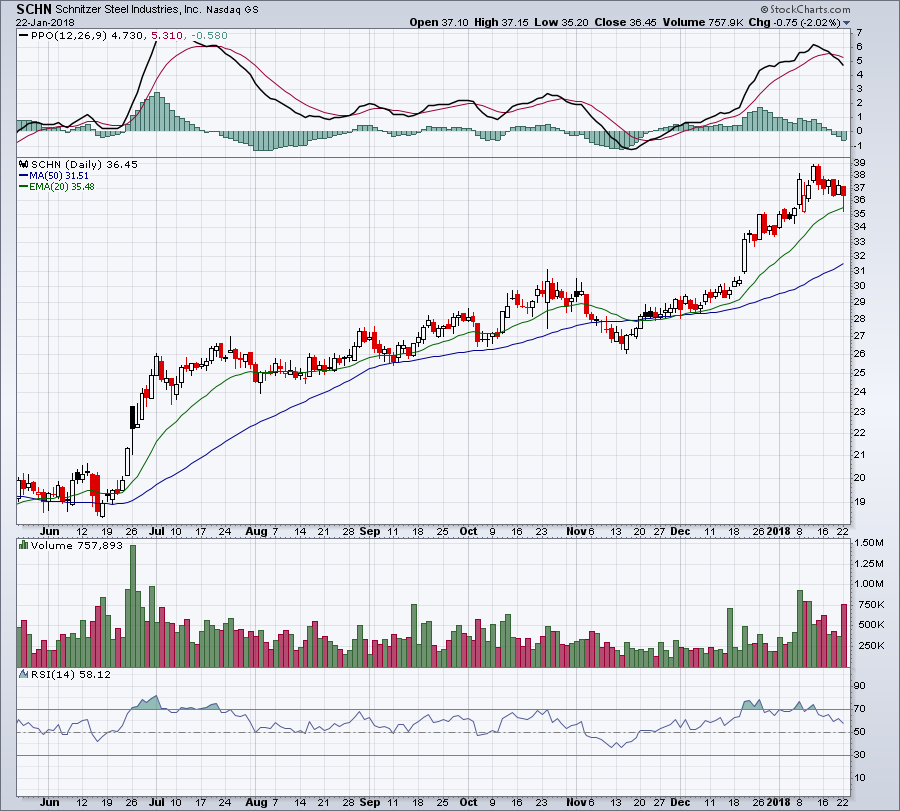The image size is (900, 811).
Task: Select the SCHN ticker symbol in header
Action: pos(34,9)
